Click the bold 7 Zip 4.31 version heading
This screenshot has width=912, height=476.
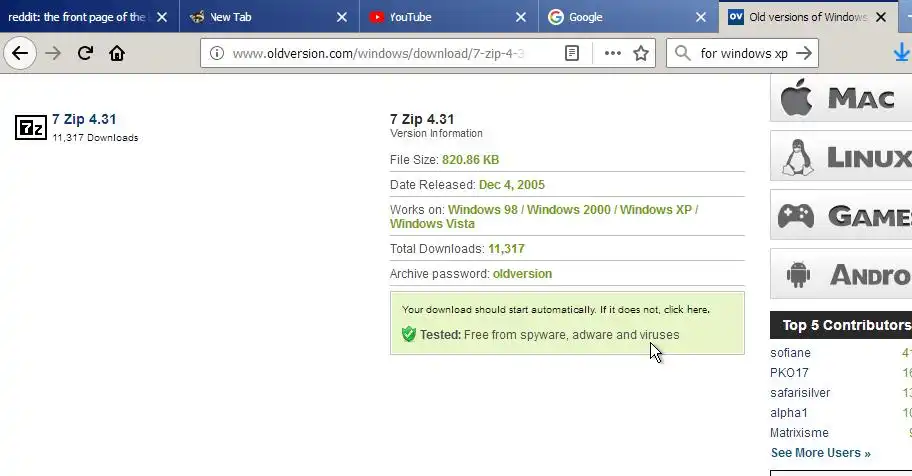[422, 119]
